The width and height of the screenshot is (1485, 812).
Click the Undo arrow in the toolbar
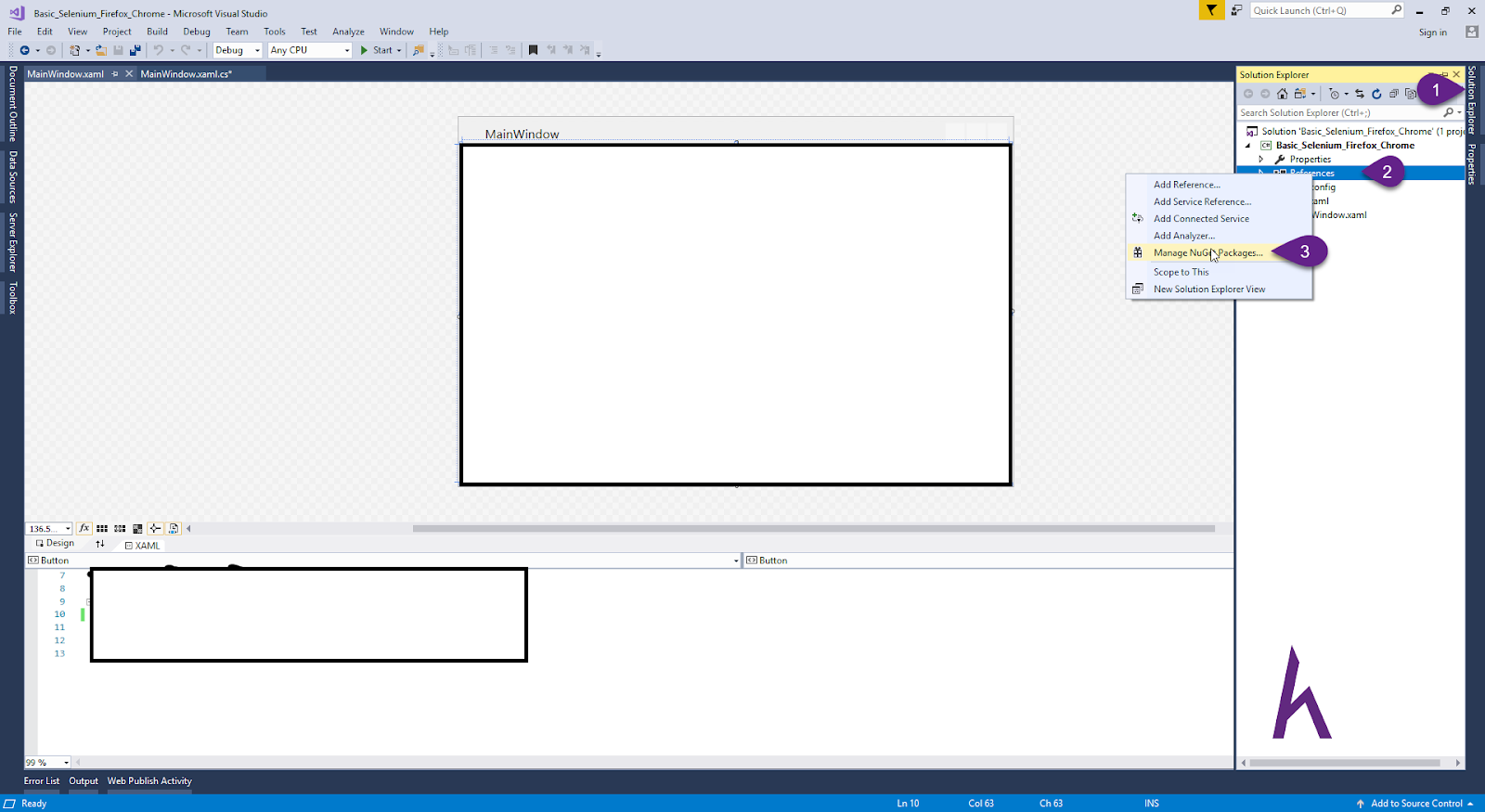pyautogui.click(x=159, y=50)
